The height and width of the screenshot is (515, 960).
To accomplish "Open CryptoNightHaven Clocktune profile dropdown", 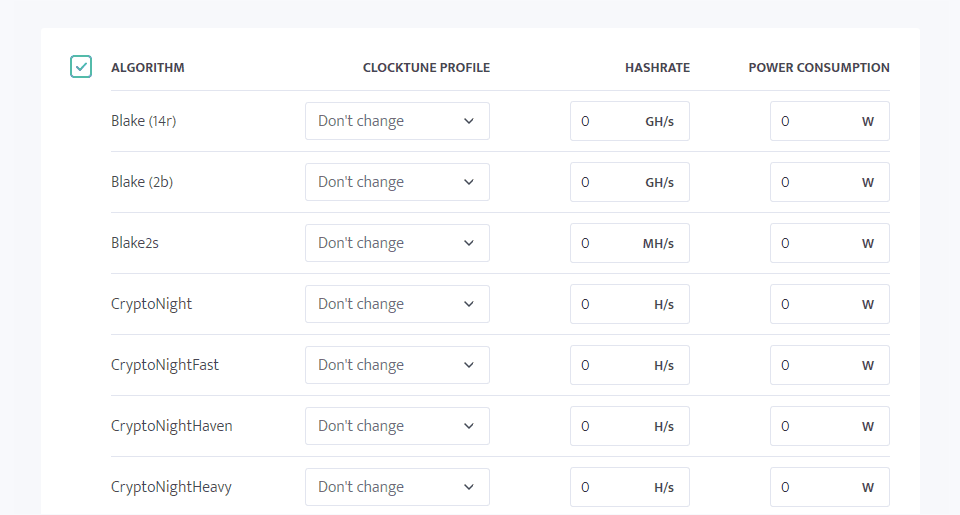I will click(x=397, y=426).
